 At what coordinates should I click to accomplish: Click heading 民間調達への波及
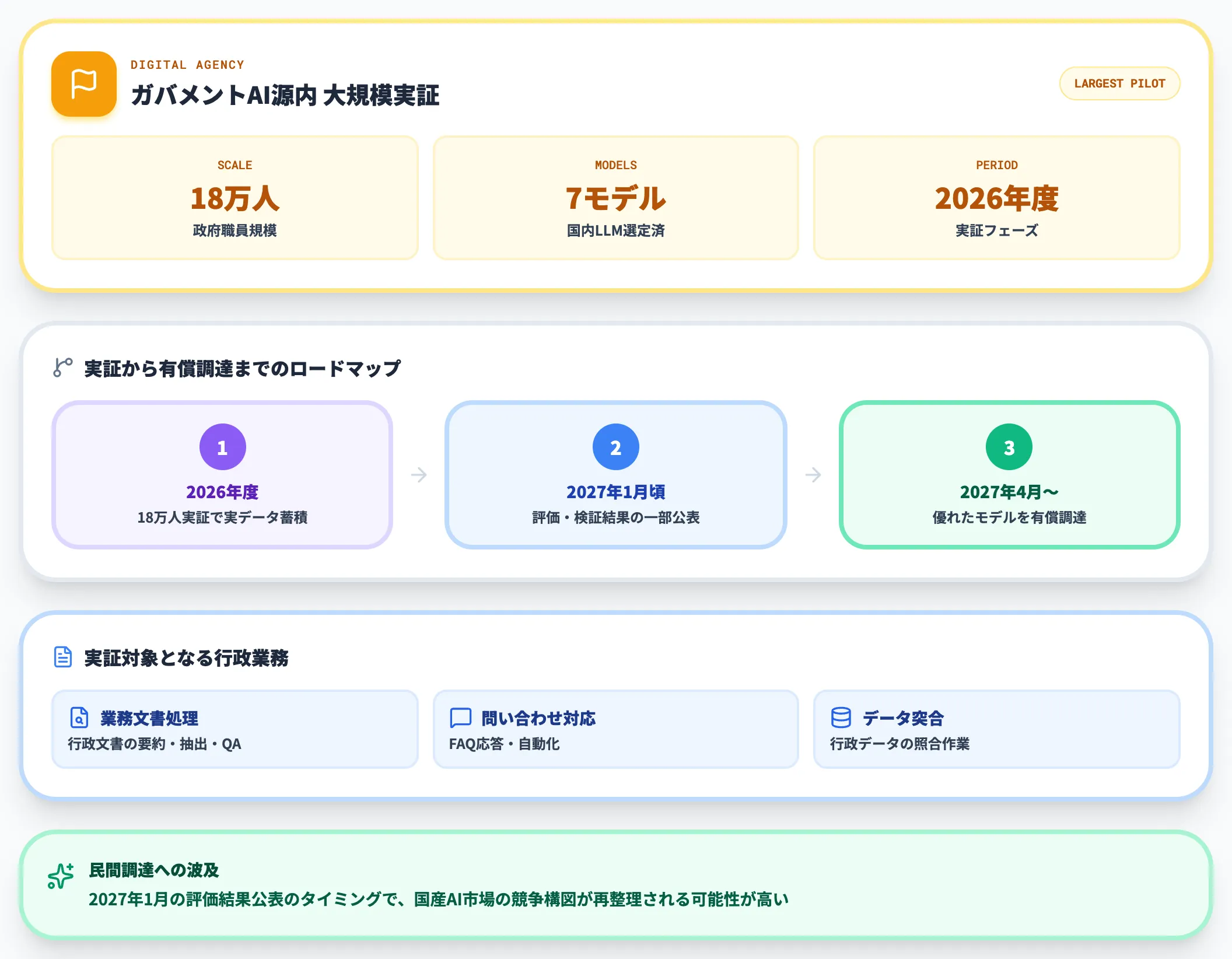pos(154,870)
